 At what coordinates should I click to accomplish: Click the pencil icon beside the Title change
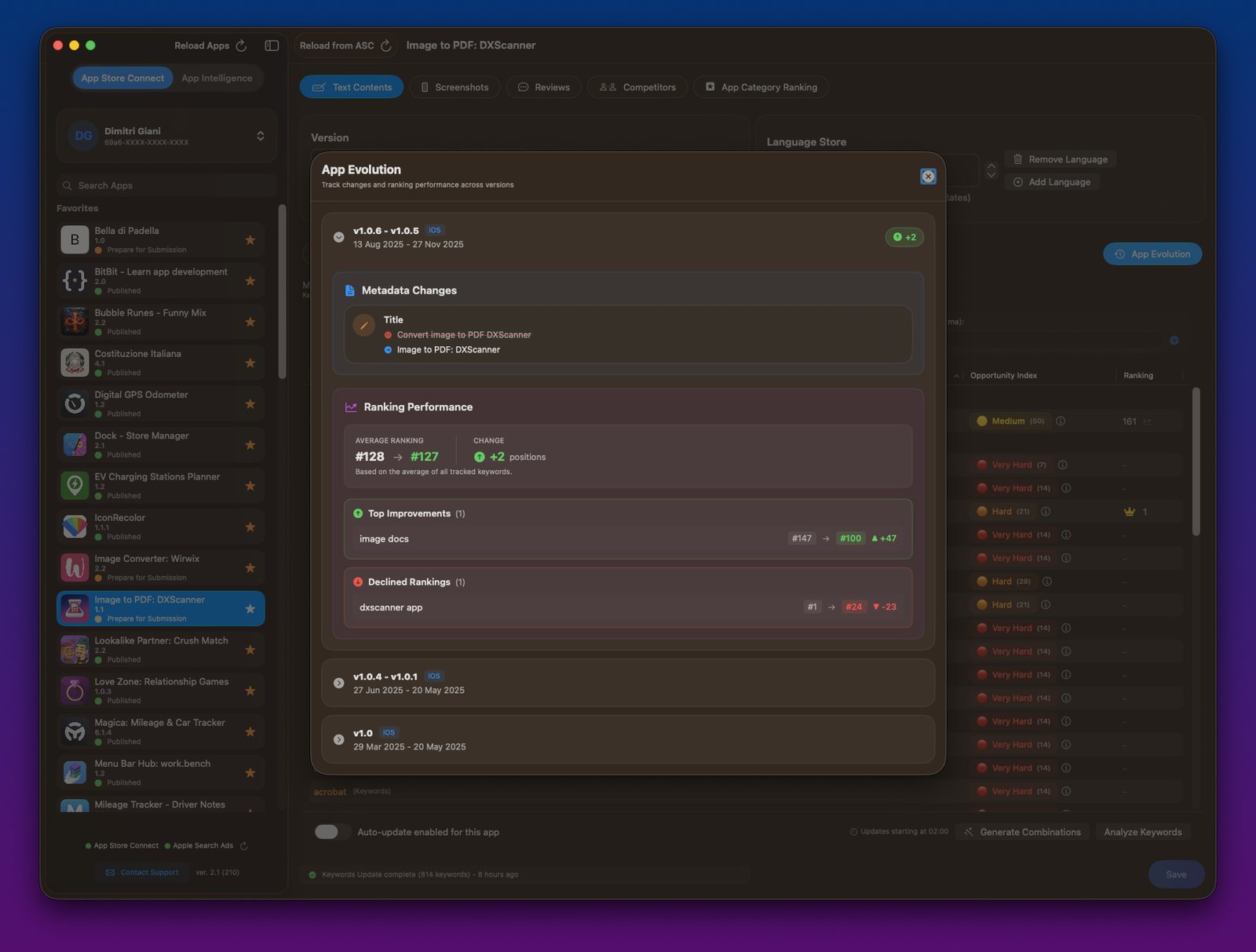[x=363, y=325]
